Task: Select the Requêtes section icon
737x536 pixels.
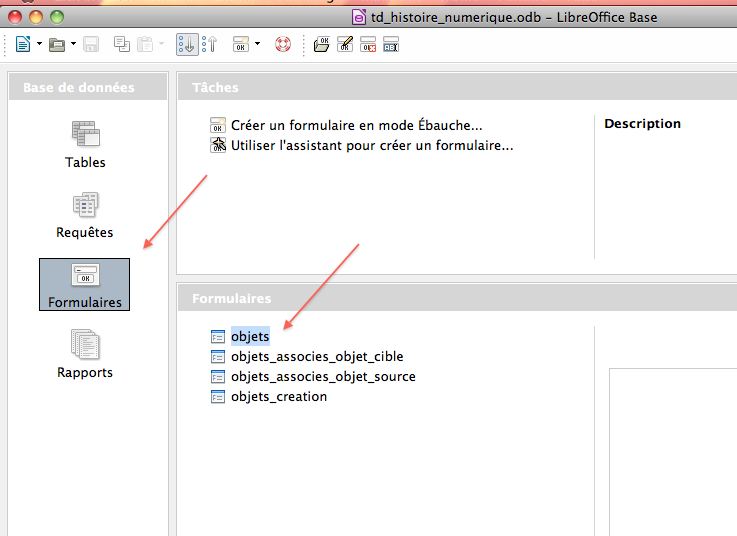Action: tap(85, 205)
